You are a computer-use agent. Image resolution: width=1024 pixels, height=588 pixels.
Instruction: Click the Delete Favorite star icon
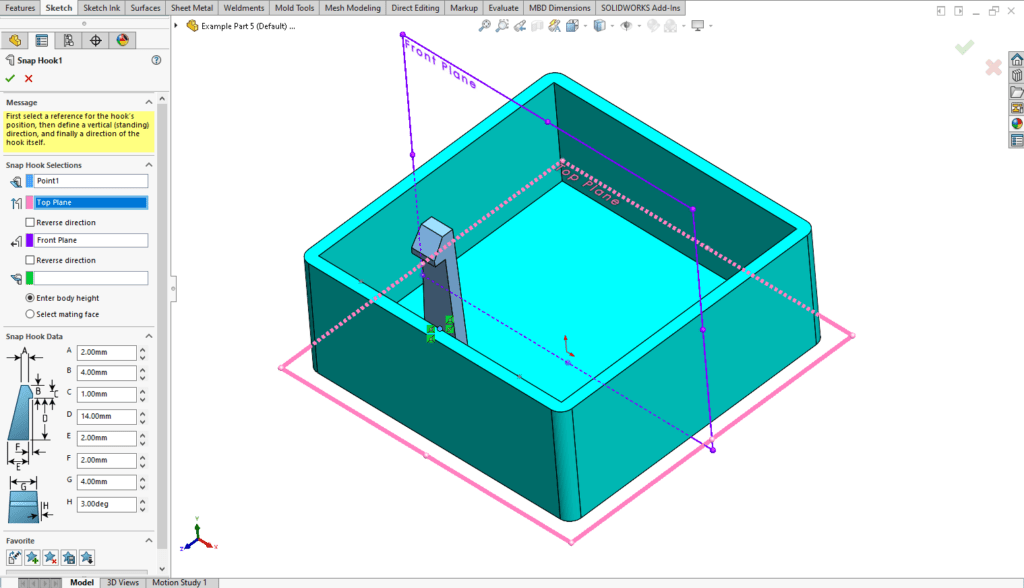click(x=52, y=557)
